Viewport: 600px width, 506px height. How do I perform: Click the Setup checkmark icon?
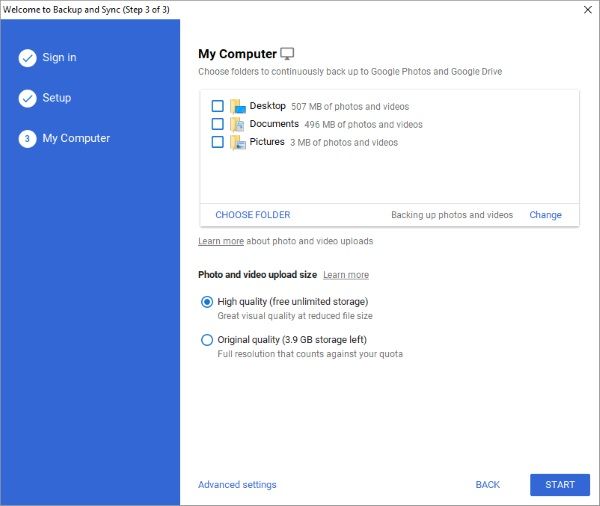tap(27, 98)
